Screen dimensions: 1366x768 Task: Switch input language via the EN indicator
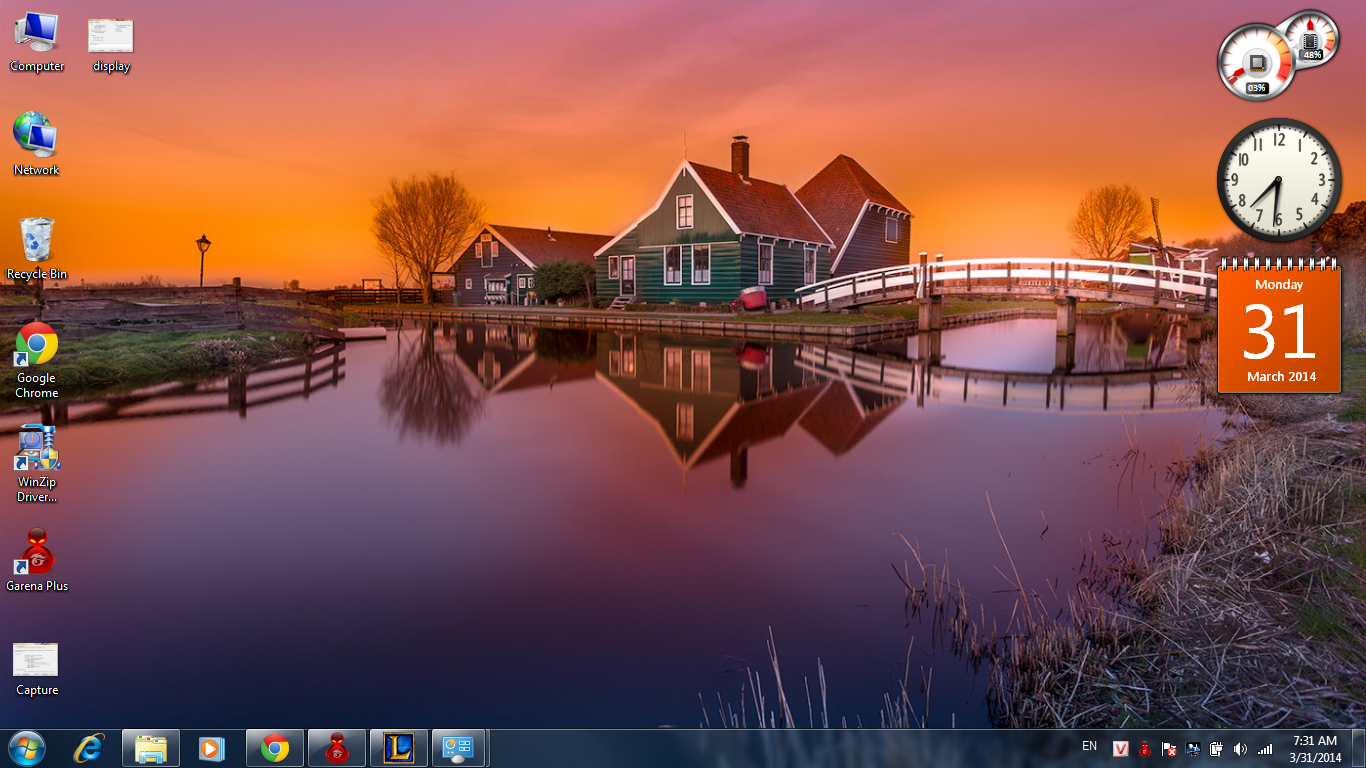click(x=1091, y=747)
